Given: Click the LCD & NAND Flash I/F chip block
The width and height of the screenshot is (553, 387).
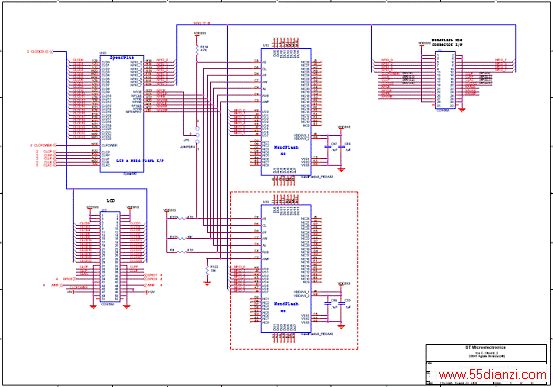Looking at the screenshot, I should point(122,114).
